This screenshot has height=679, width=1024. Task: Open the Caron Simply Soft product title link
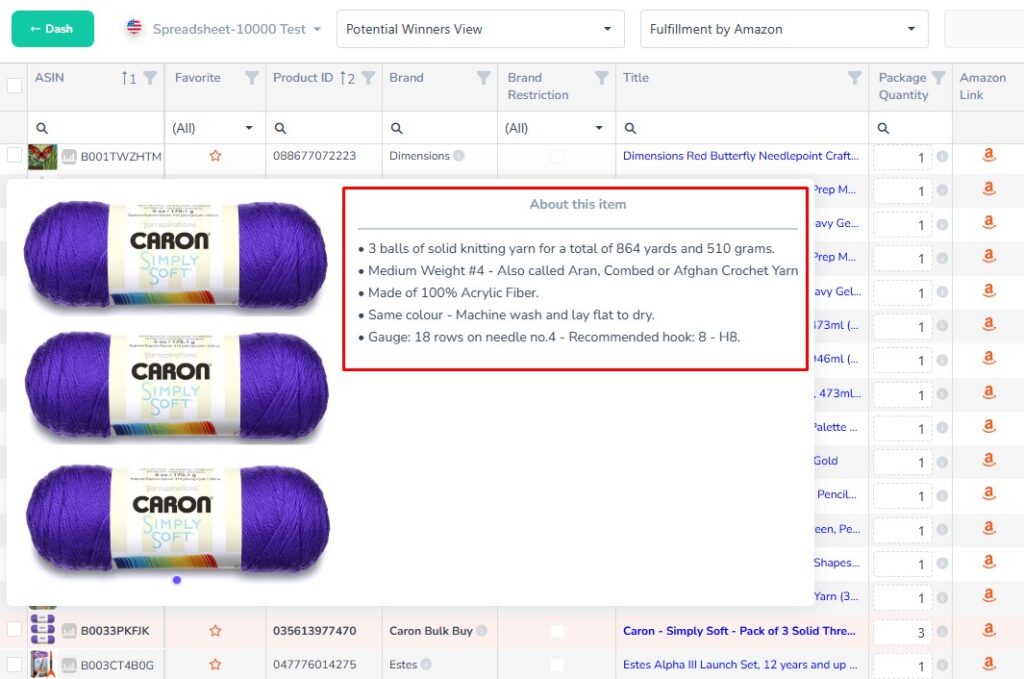click(x=739, y=631)
